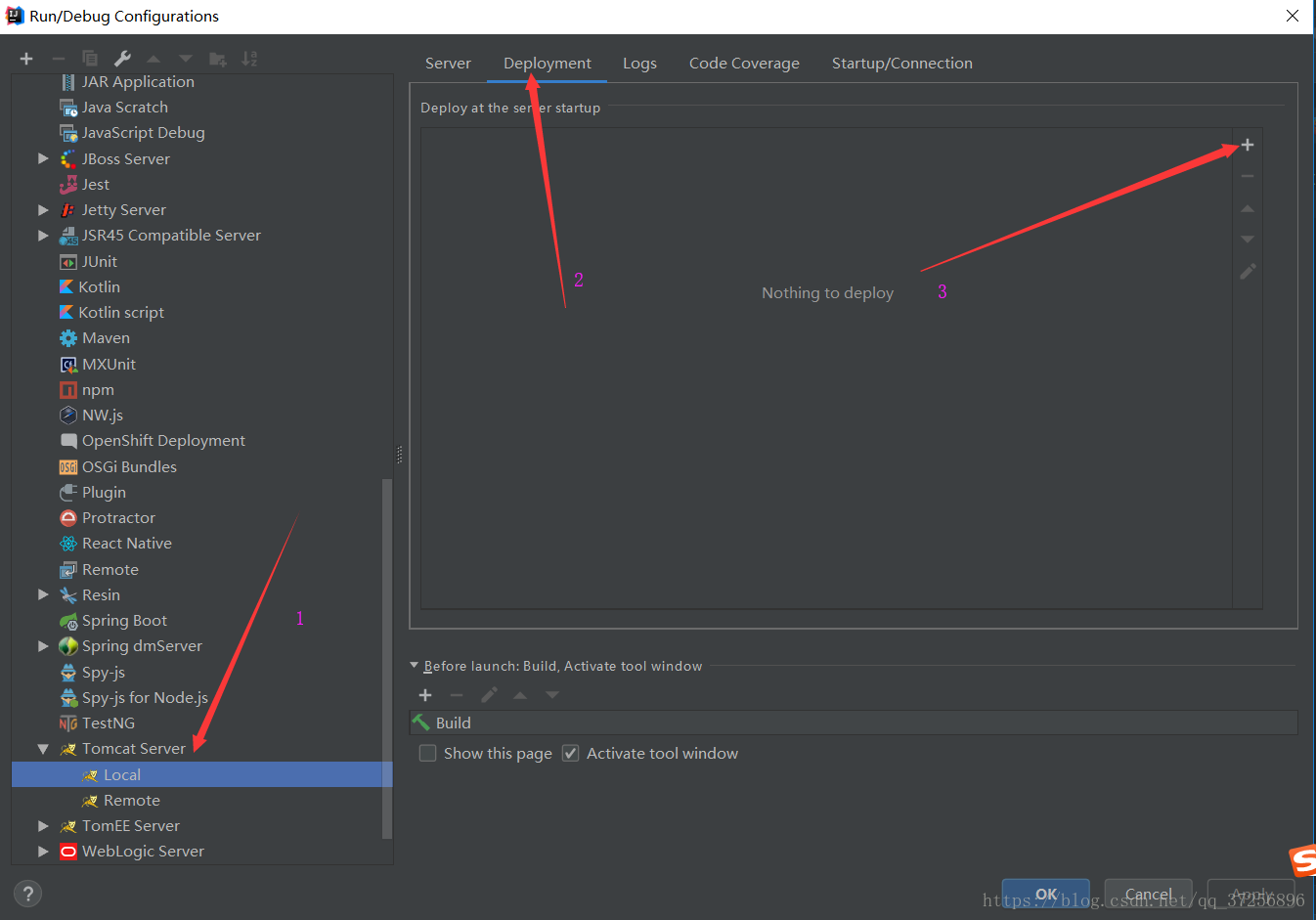The width and height of the screenshot is (1316, 920).
Task: Switch to Deployment tab
Action: (x=548, y=64)
